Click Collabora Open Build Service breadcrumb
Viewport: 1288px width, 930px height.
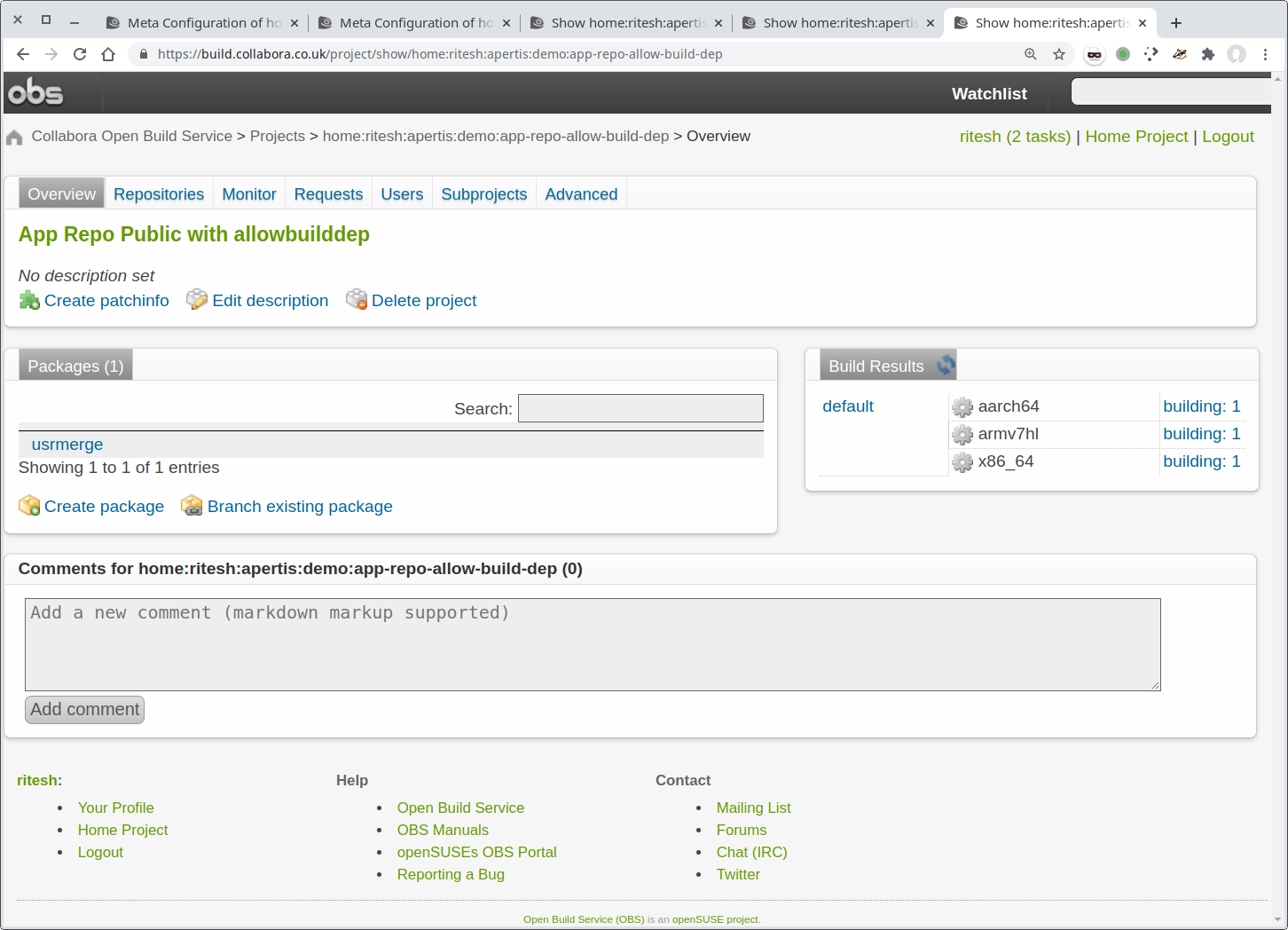pyautogui.click(x=132, y=136)
